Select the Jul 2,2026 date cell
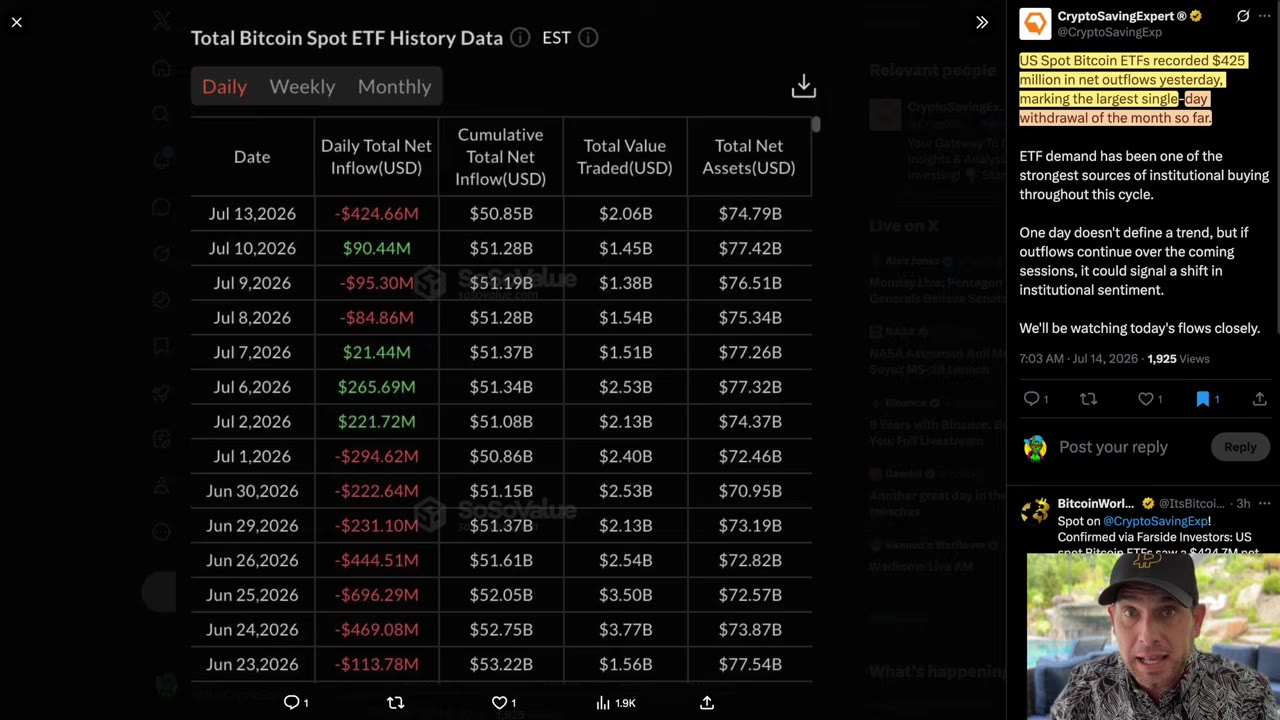1280x720 pixels. click(252, 422)
